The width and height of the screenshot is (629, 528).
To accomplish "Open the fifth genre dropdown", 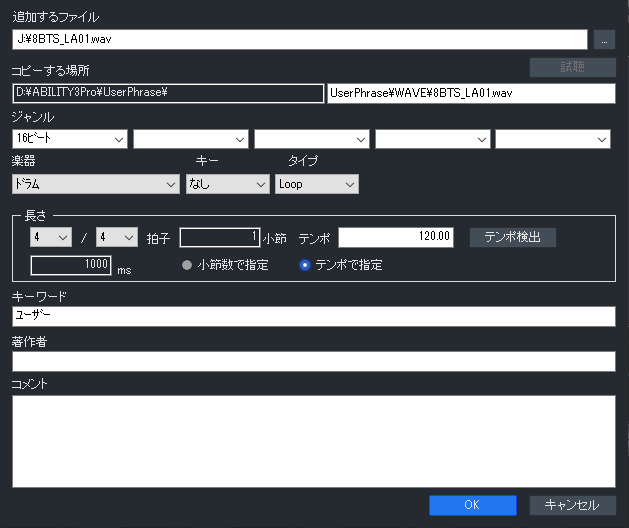I will [x=553, y=139].
